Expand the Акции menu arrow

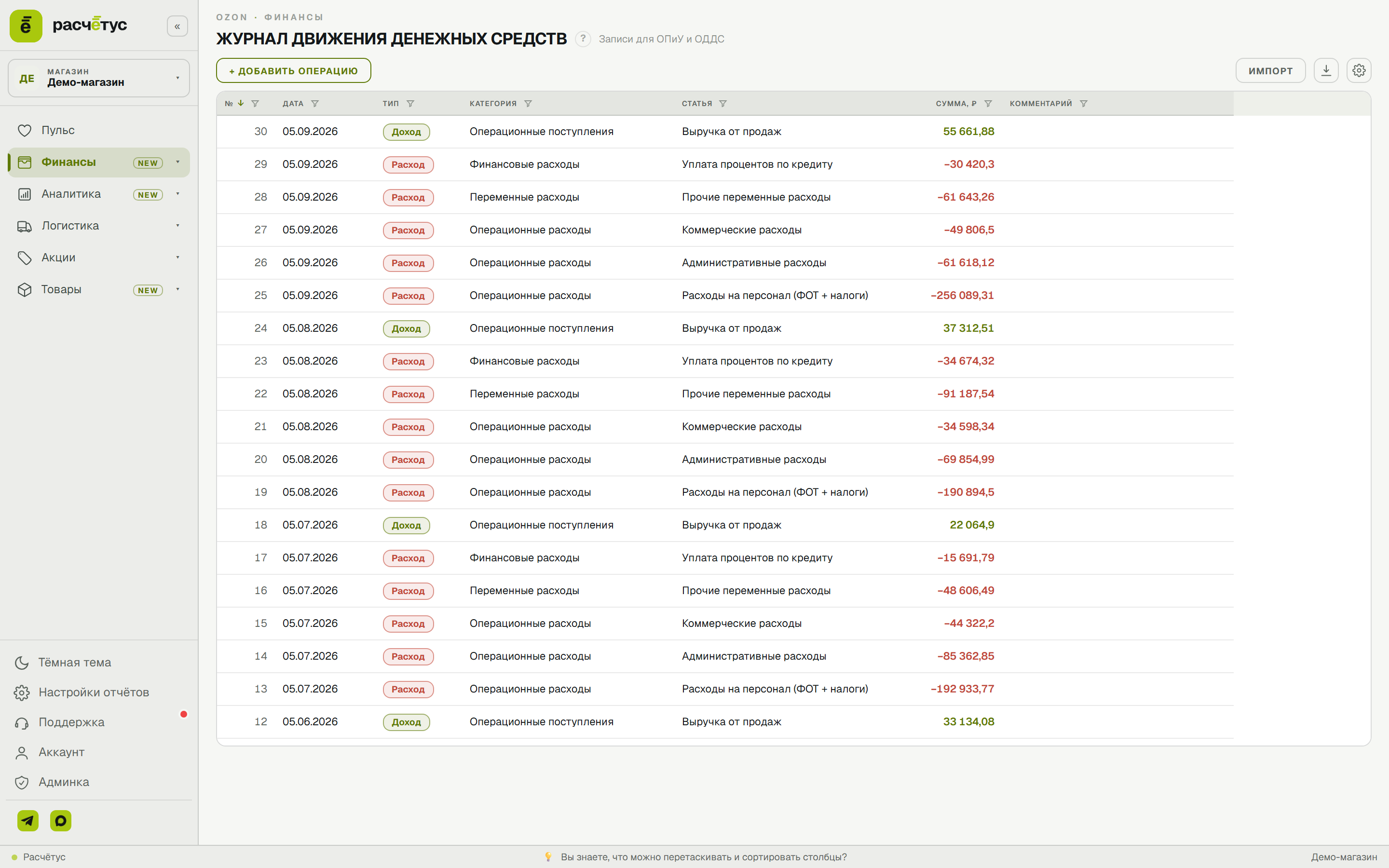[178, 257]
